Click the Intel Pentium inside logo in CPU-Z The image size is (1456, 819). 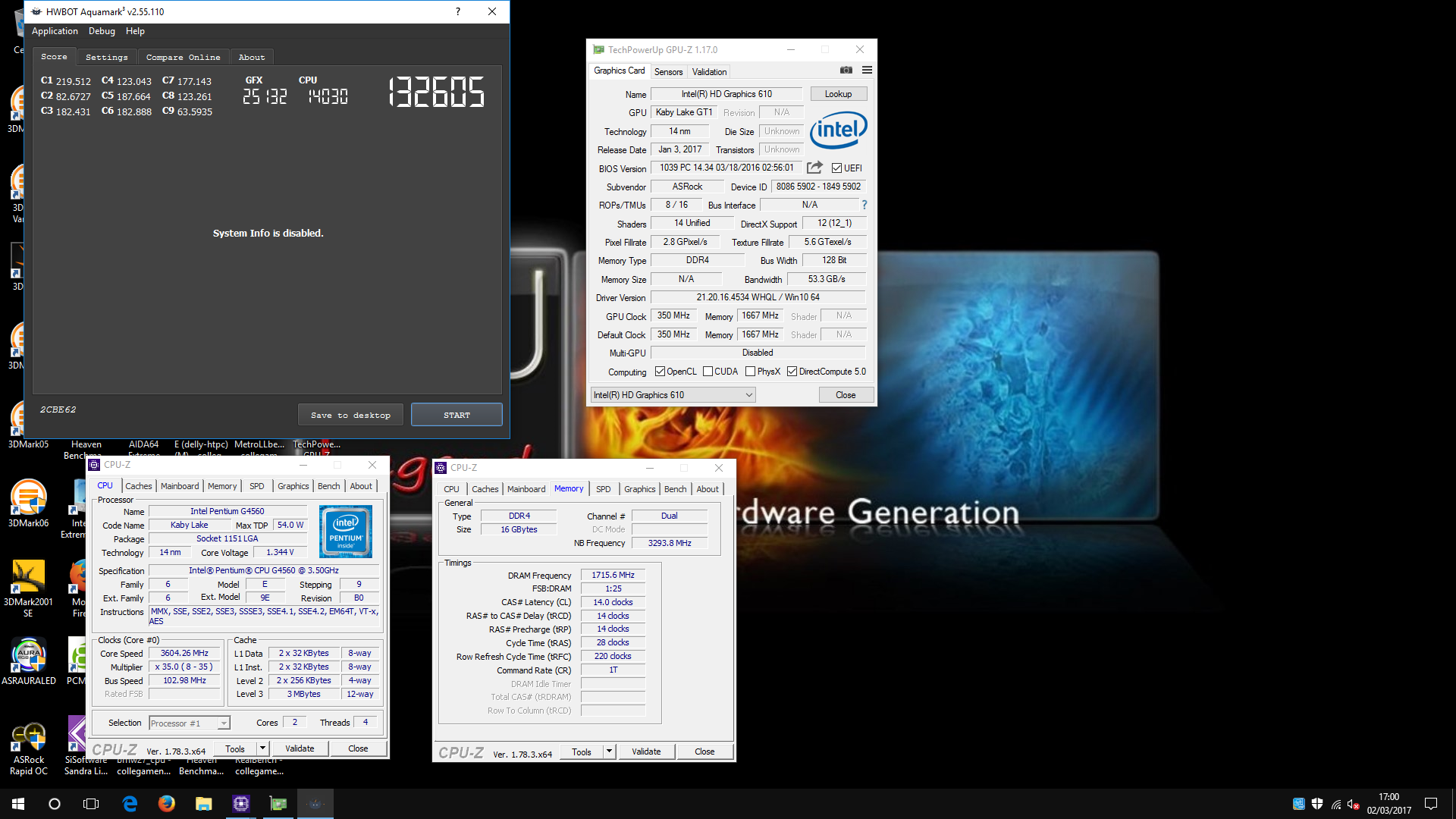tap(346, 532)
